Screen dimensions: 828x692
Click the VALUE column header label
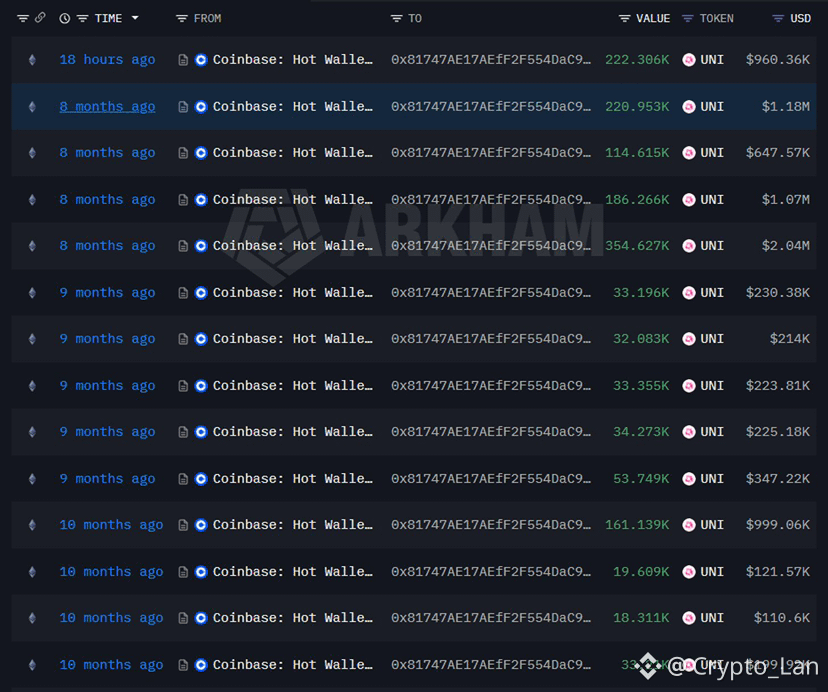pos(653,18)
